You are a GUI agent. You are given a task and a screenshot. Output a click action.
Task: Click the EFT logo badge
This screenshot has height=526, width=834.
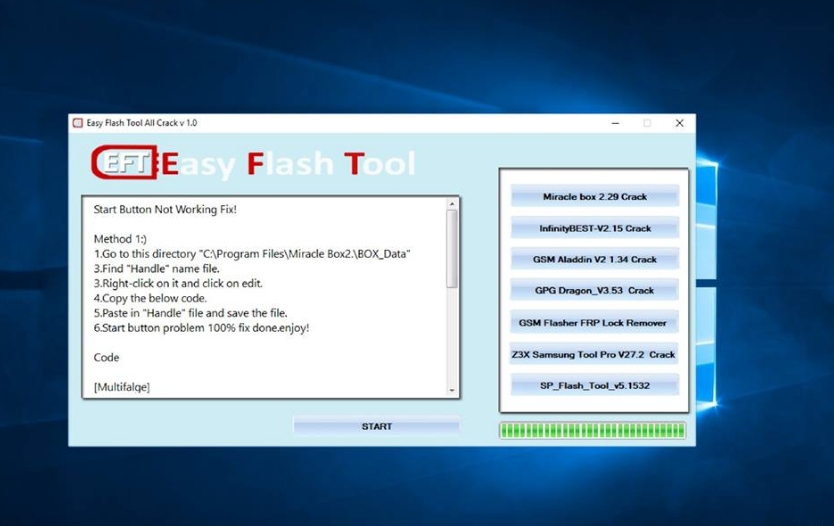click(x=124, y=162)
